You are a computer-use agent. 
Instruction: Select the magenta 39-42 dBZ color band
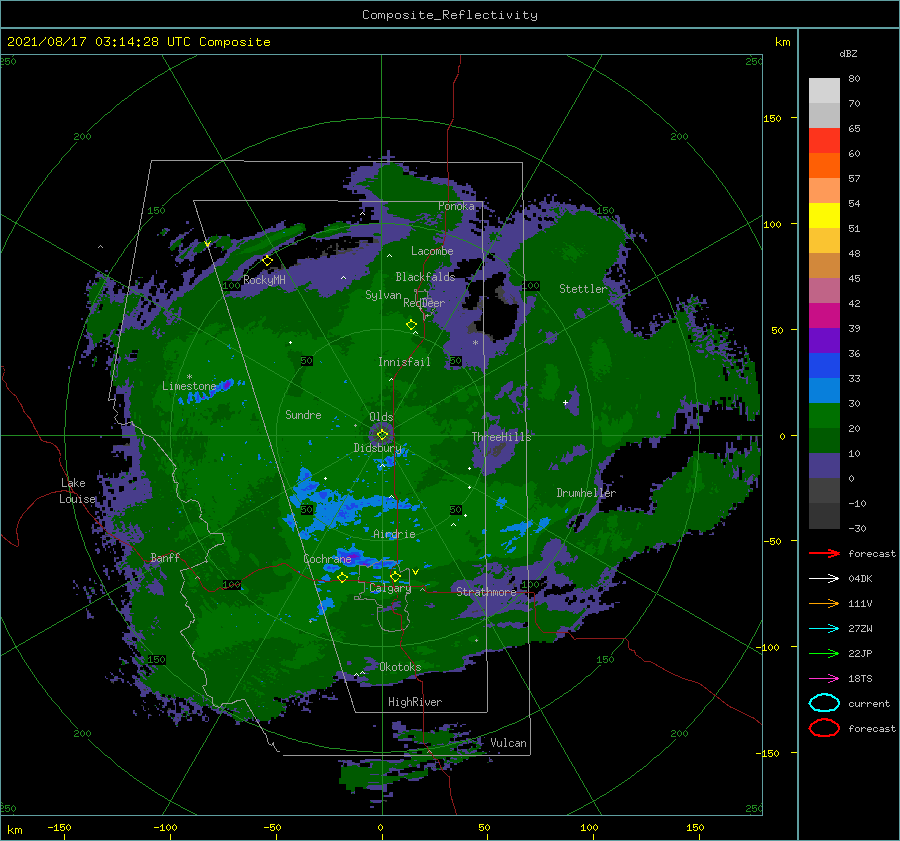(x=824, y=316)
